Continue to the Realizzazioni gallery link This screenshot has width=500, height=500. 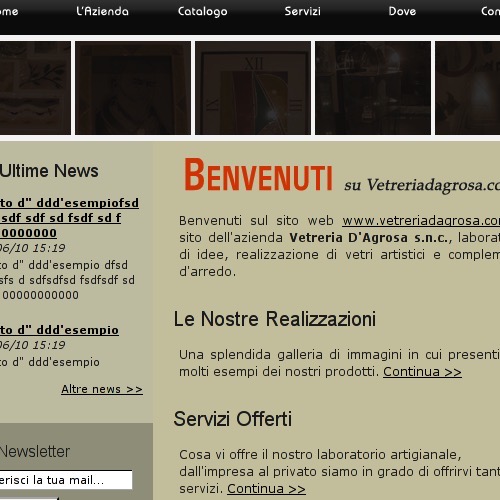pyautogui.click(x=422, y=371)
